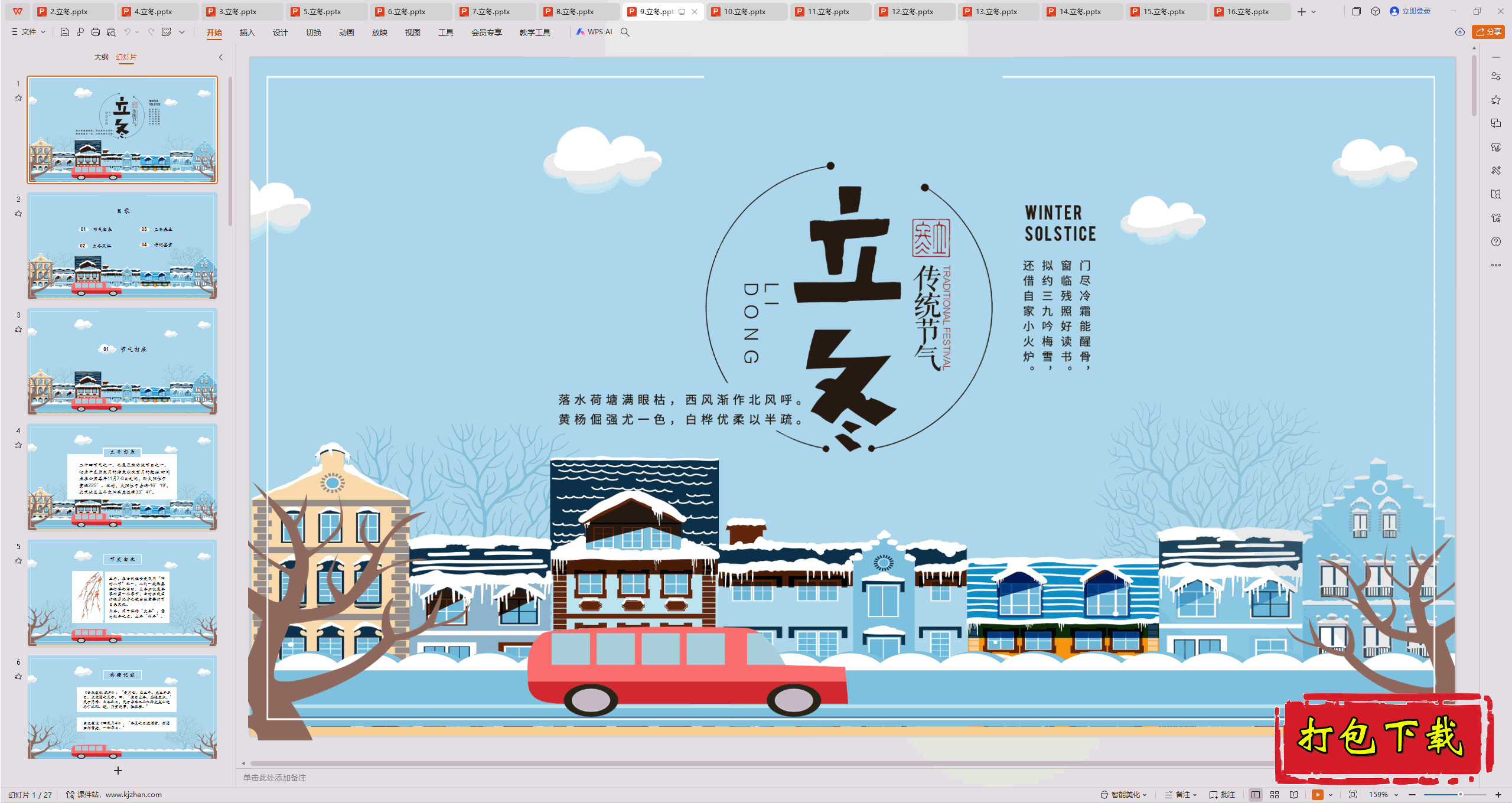This screenshot has width=1512, height=803.
Task: Expand new tab options dropdown arrow
Action: (x=1314, y=12)
